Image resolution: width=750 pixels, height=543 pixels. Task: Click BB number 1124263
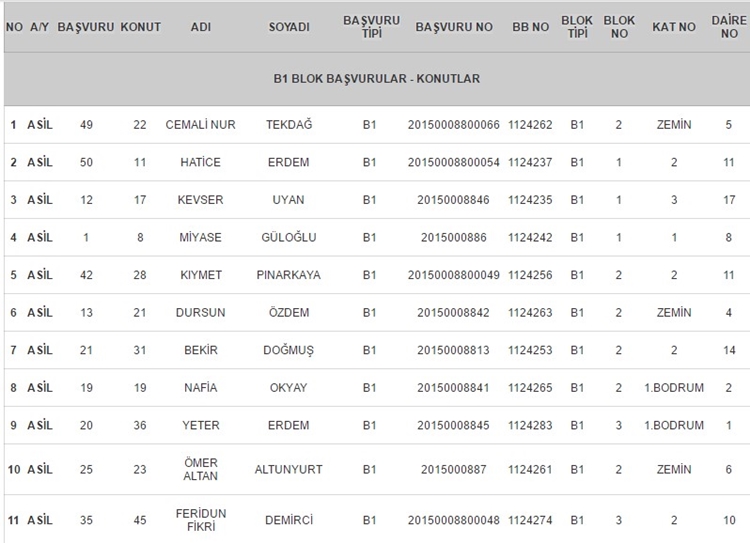[x=530, y=312]
